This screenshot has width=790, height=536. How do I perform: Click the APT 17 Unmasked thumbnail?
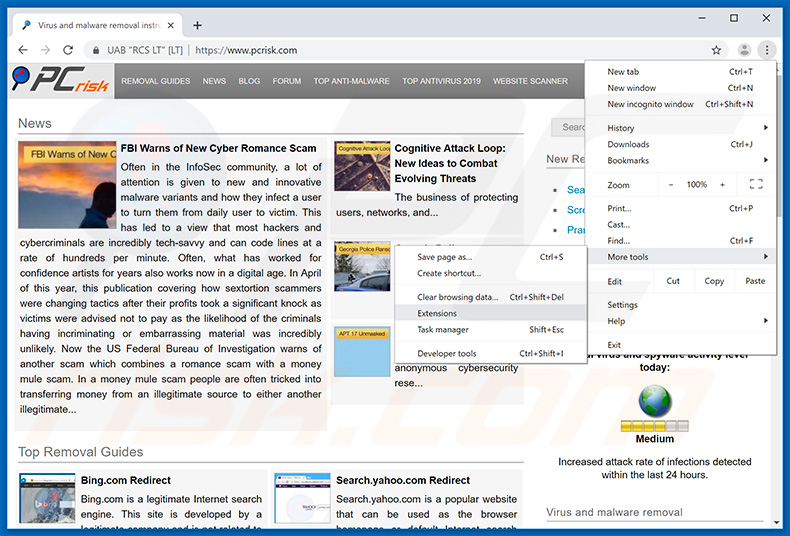click(362, 352)
